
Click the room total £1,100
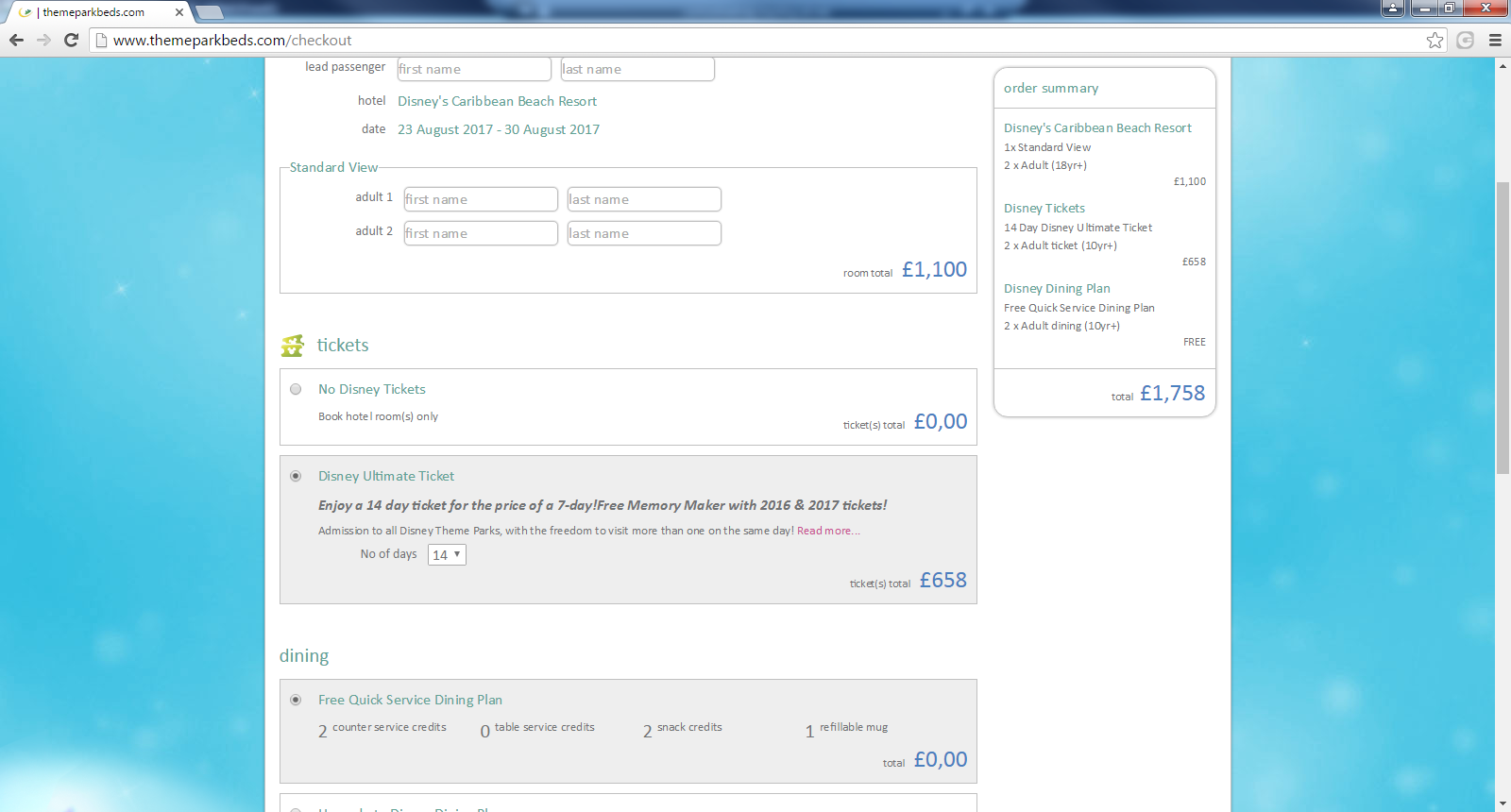tap(934, 269)
